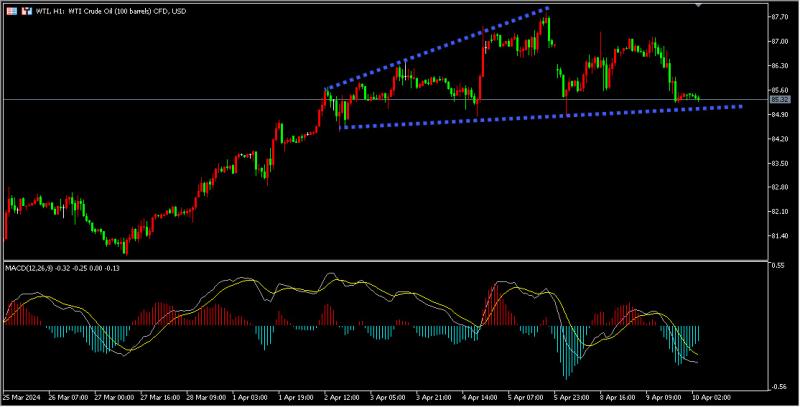Viewport: 800px width, 407px height.
Task: Click the '27 Mar 00:00' time axis label
Action: pyautogui.click(x=114, y=397)
